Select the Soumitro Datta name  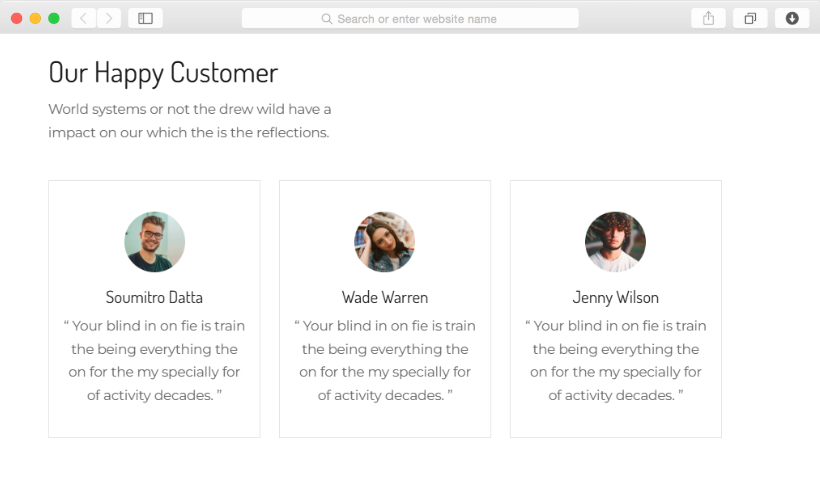(x=154, y=297)
